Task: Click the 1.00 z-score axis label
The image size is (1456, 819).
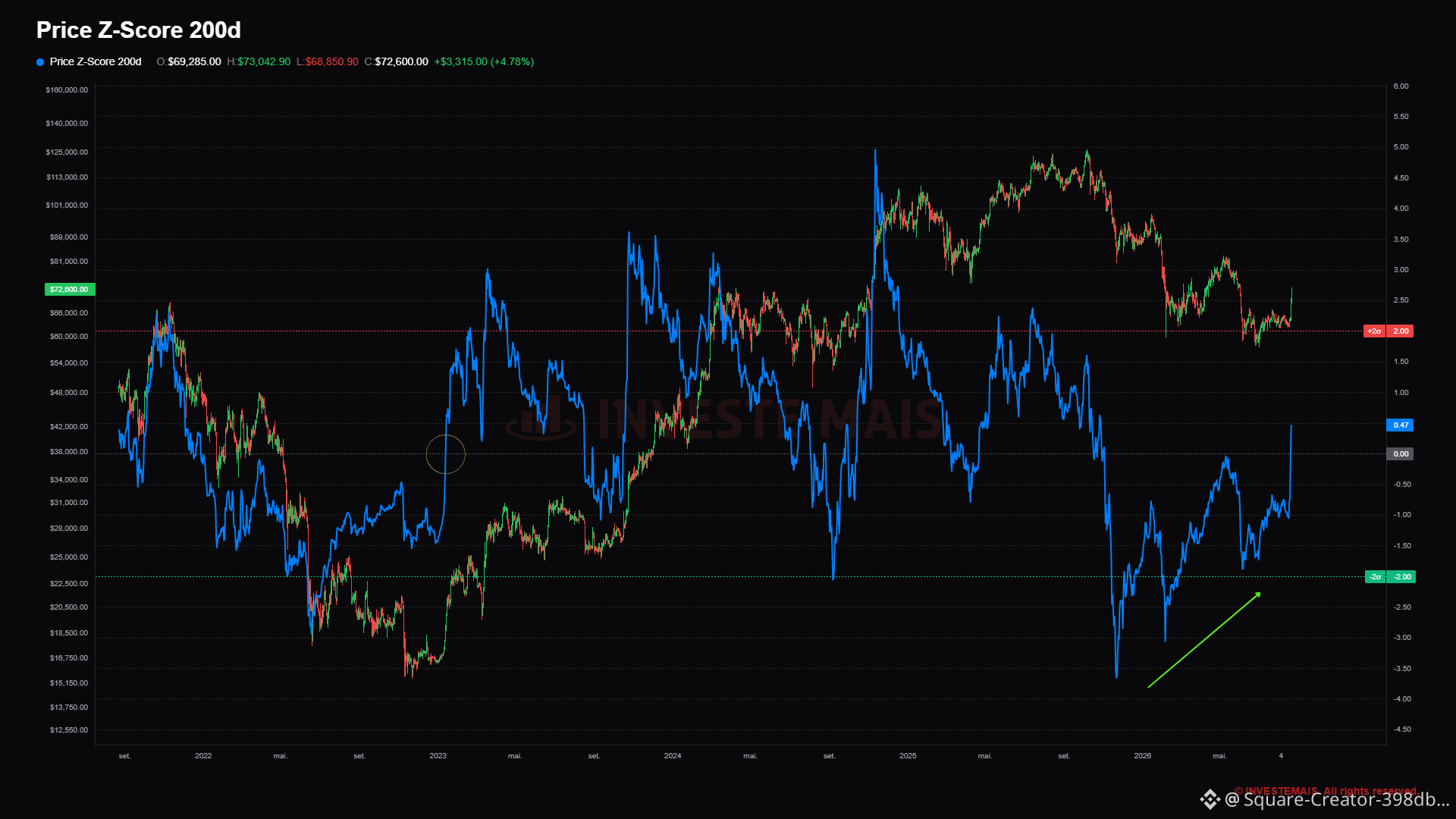Action: click(x=1401, y=393)
